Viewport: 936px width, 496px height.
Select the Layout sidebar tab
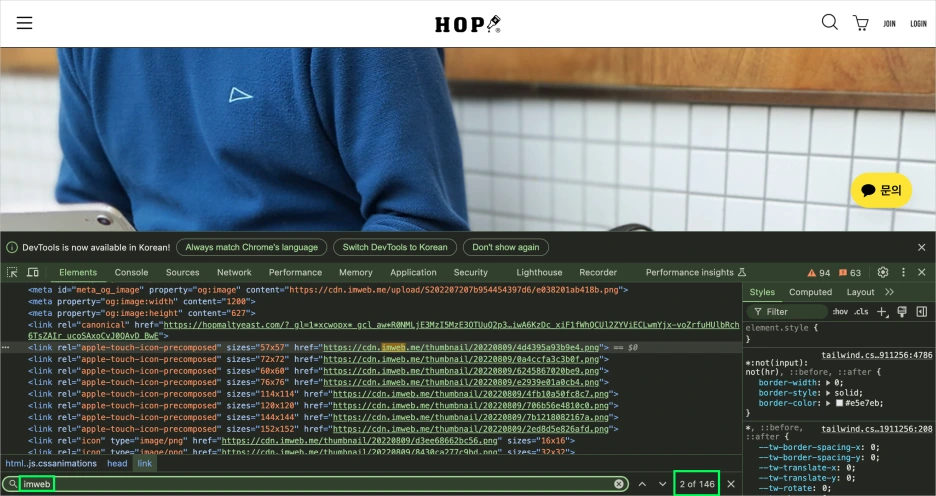[x=860, y=292]
